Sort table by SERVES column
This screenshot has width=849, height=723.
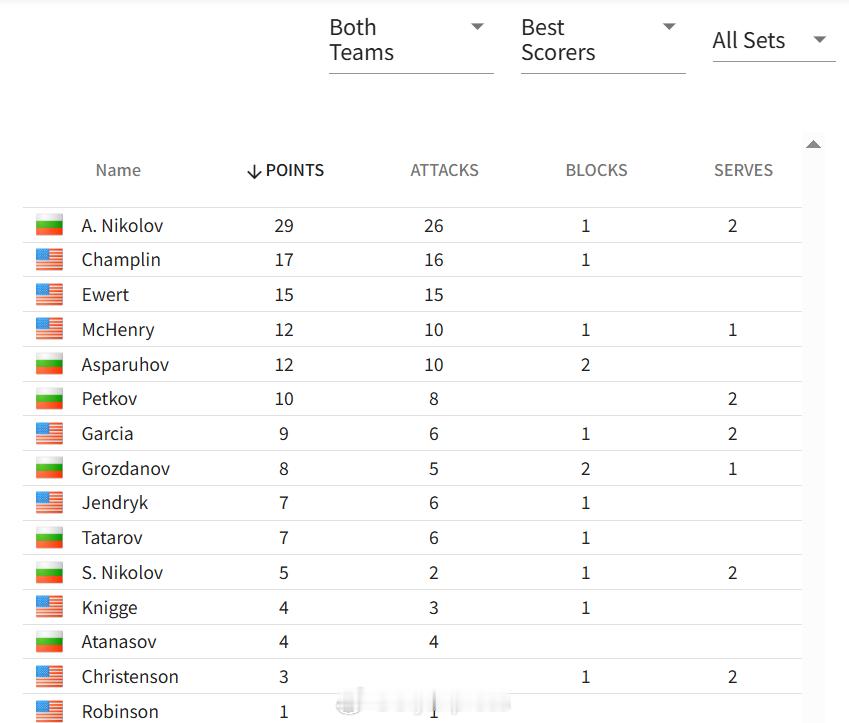coord(743,171)
